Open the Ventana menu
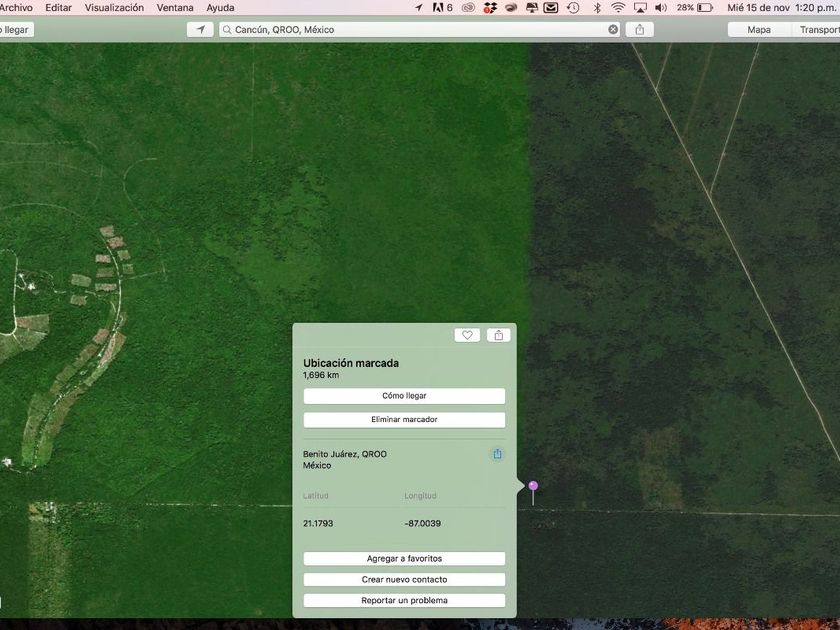The image size is (840, 630). point(175,8)
